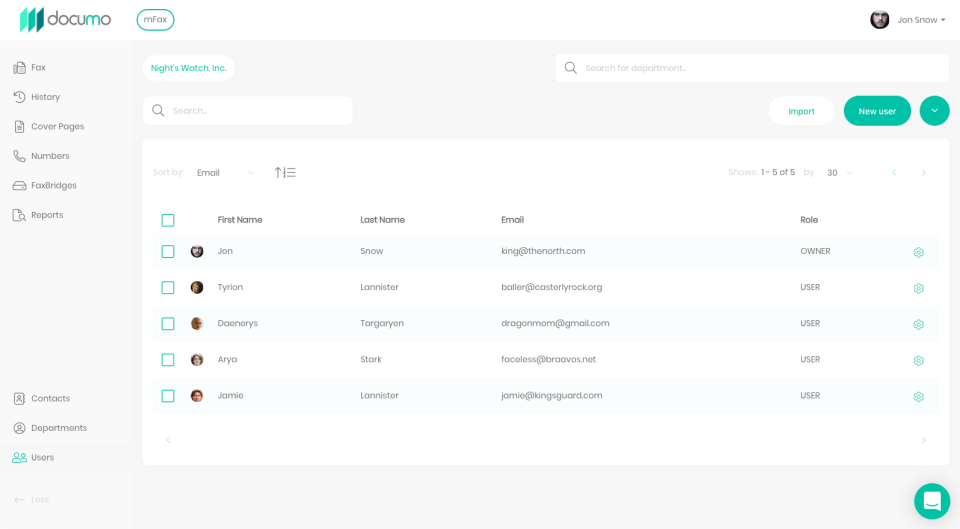This screenshot has width=960, height=529.
Task: Click gear icon on Jamie Lannister row
Action: tap(918, 396)
